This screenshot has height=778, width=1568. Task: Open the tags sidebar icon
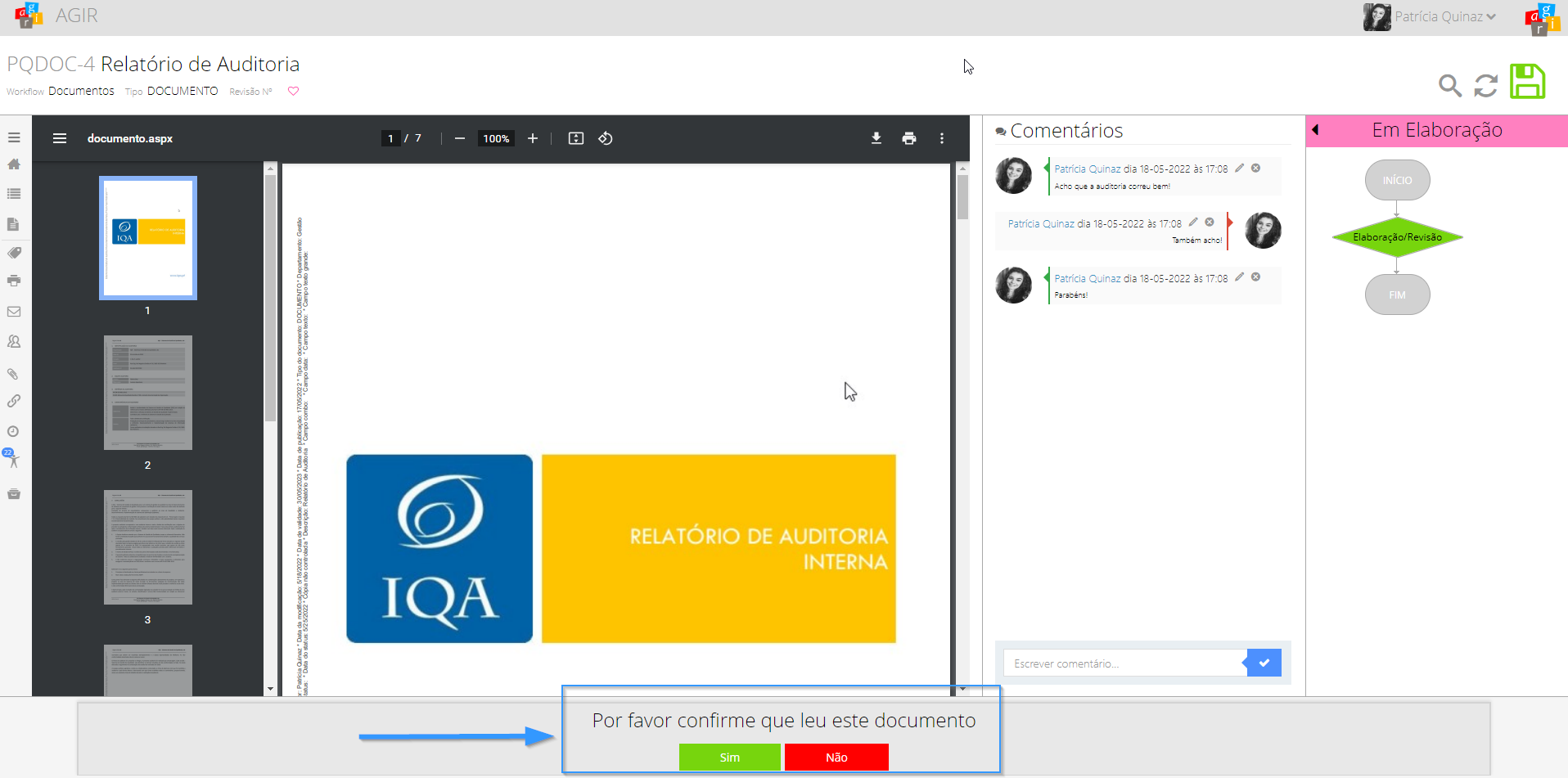pos(14,253)
